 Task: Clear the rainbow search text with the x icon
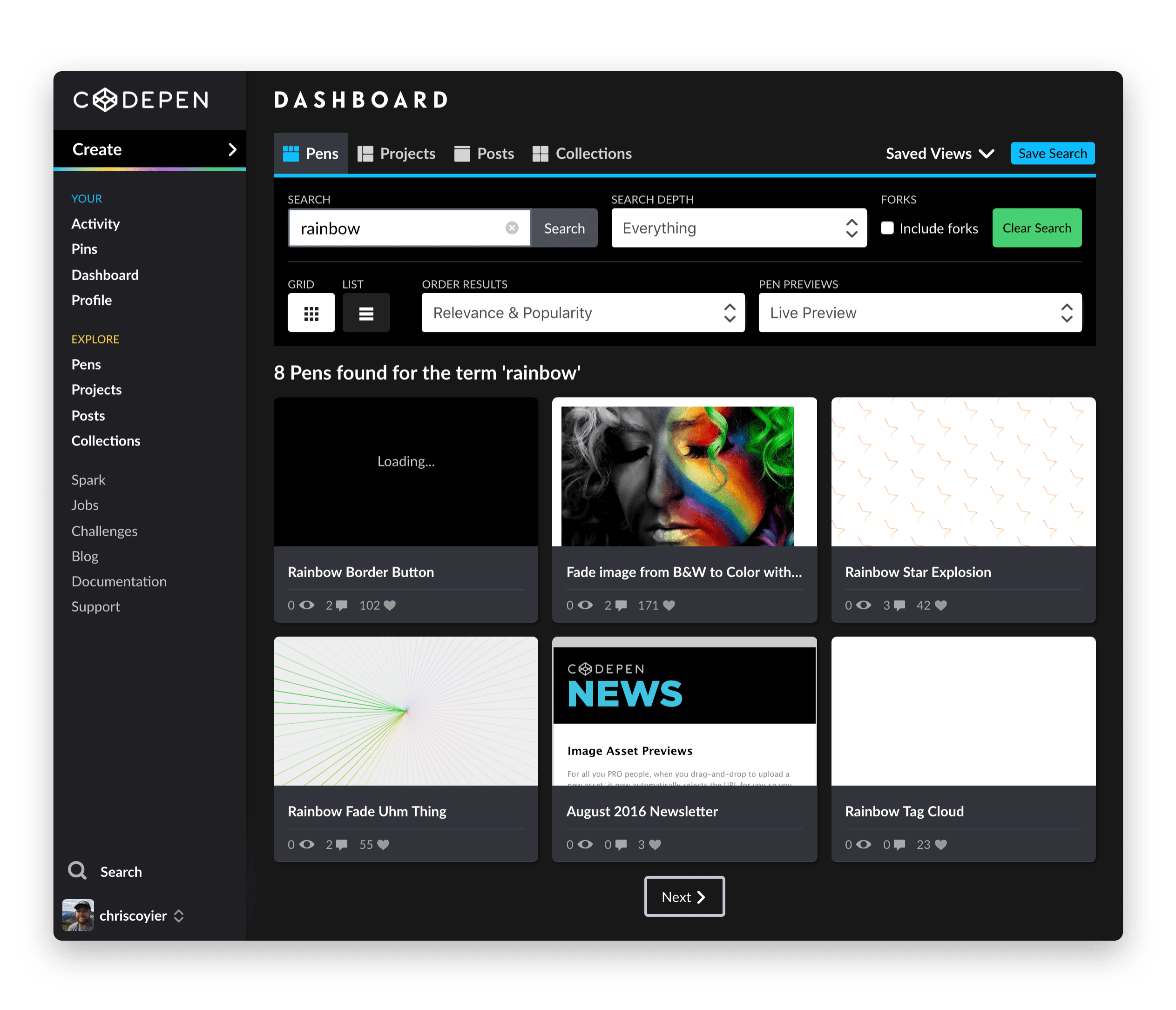click(512, 228)
